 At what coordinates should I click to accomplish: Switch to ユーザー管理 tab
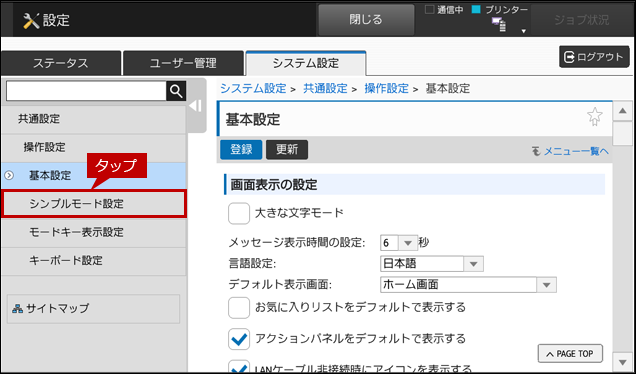pos(183,63)
